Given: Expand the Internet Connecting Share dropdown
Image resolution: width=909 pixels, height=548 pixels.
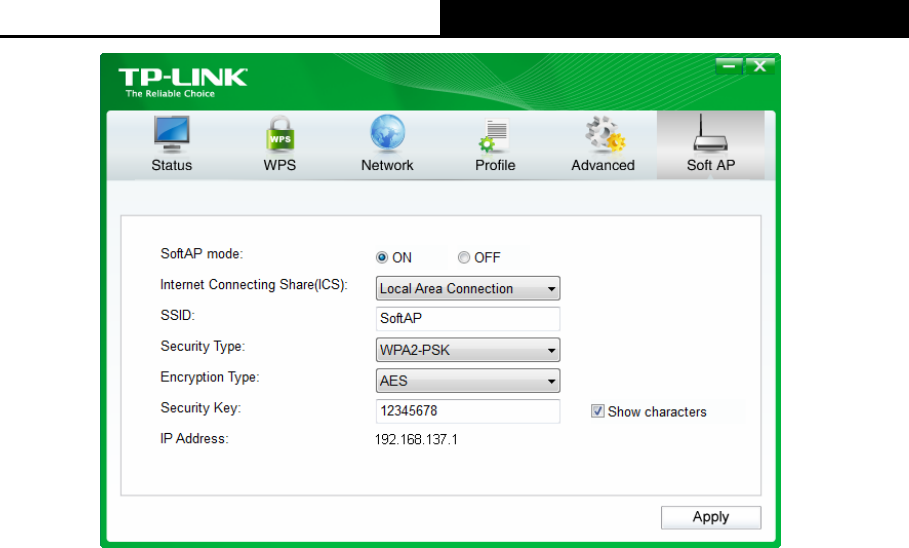Looking at the screenshot, I should 468,288.
